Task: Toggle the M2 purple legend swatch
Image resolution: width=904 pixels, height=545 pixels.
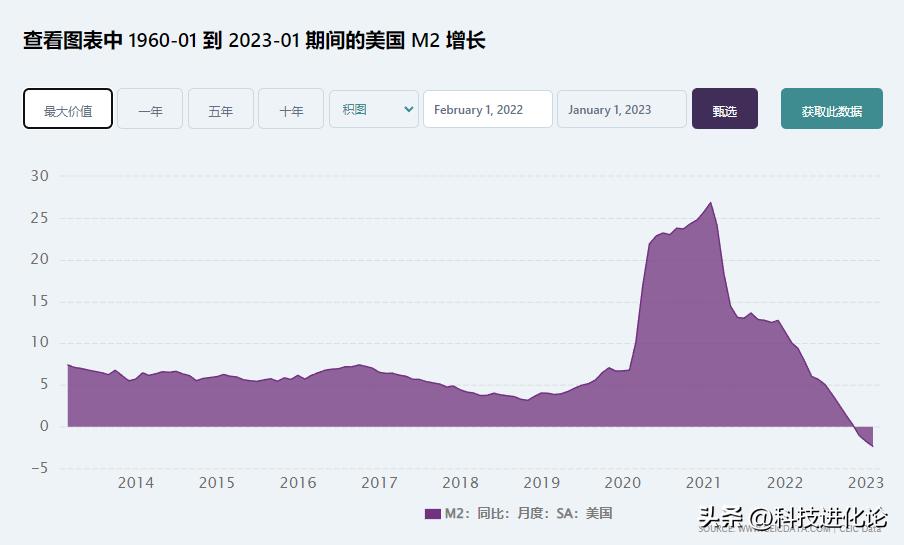Action: click(x=432, y=514)
